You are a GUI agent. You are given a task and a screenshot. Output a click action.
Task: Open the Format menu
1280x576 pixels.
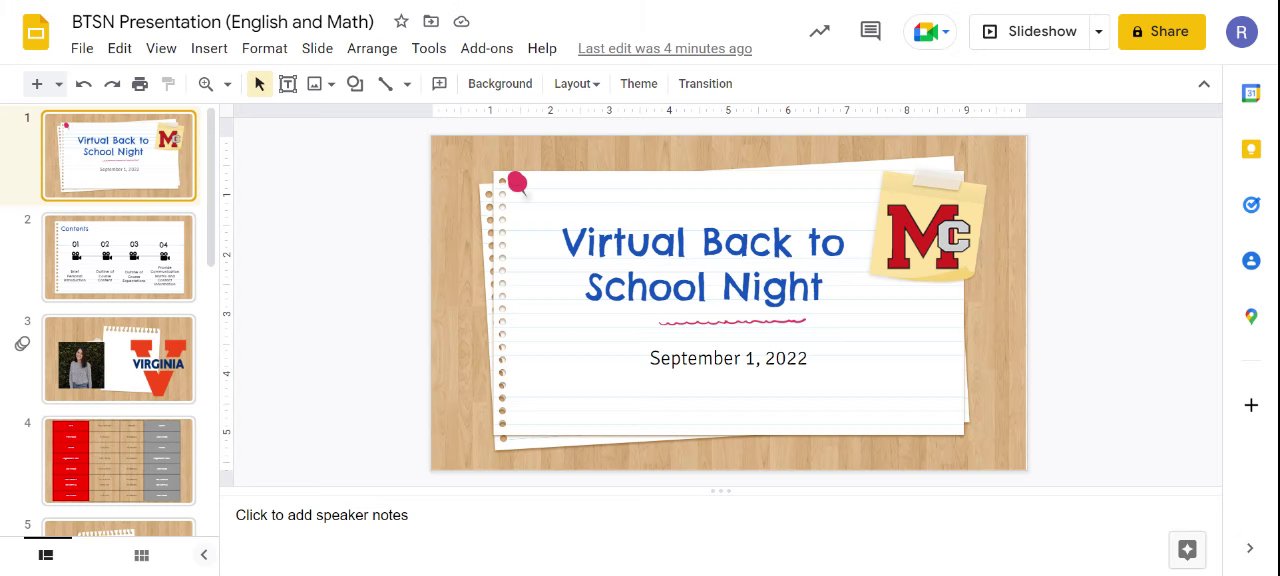[265, 48]
